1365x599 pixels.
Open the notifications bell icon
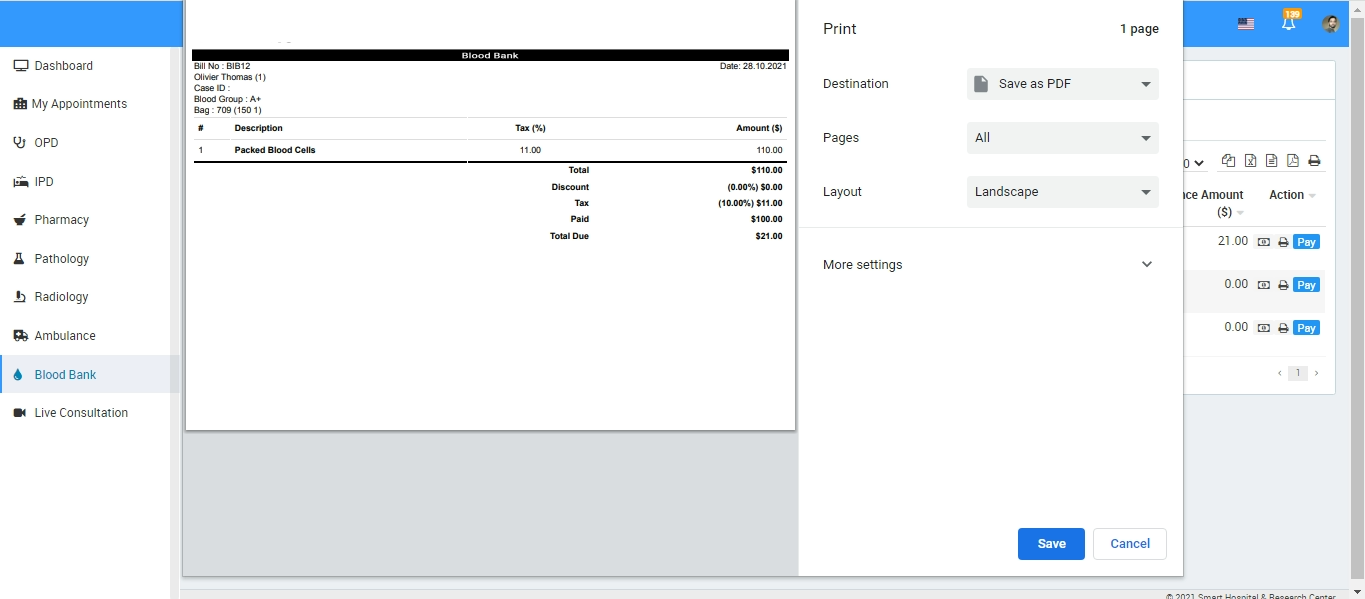1288,23
